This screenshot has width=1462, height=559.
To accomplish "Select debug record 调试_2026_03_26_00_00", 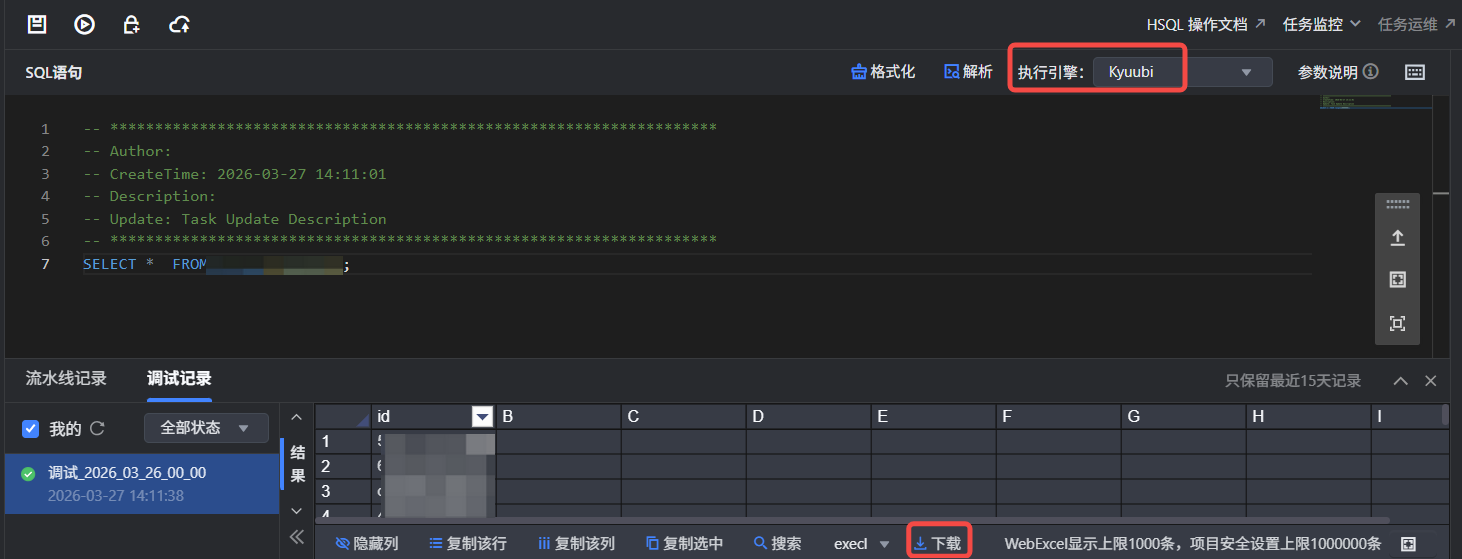I will pos(140,484).
